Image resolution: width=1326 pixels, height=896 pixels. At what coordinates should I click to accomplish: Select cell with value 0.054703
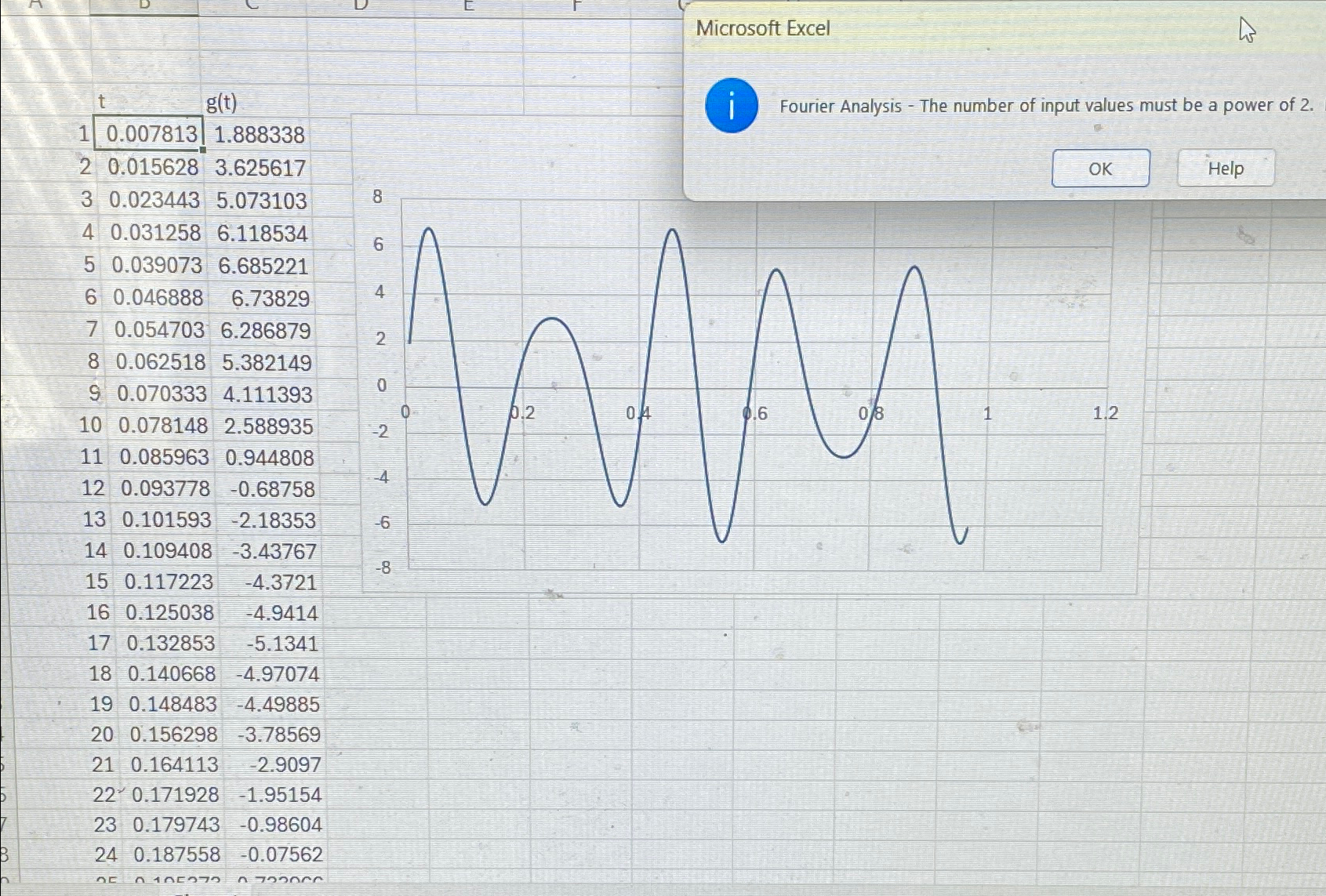coord(159,330)
